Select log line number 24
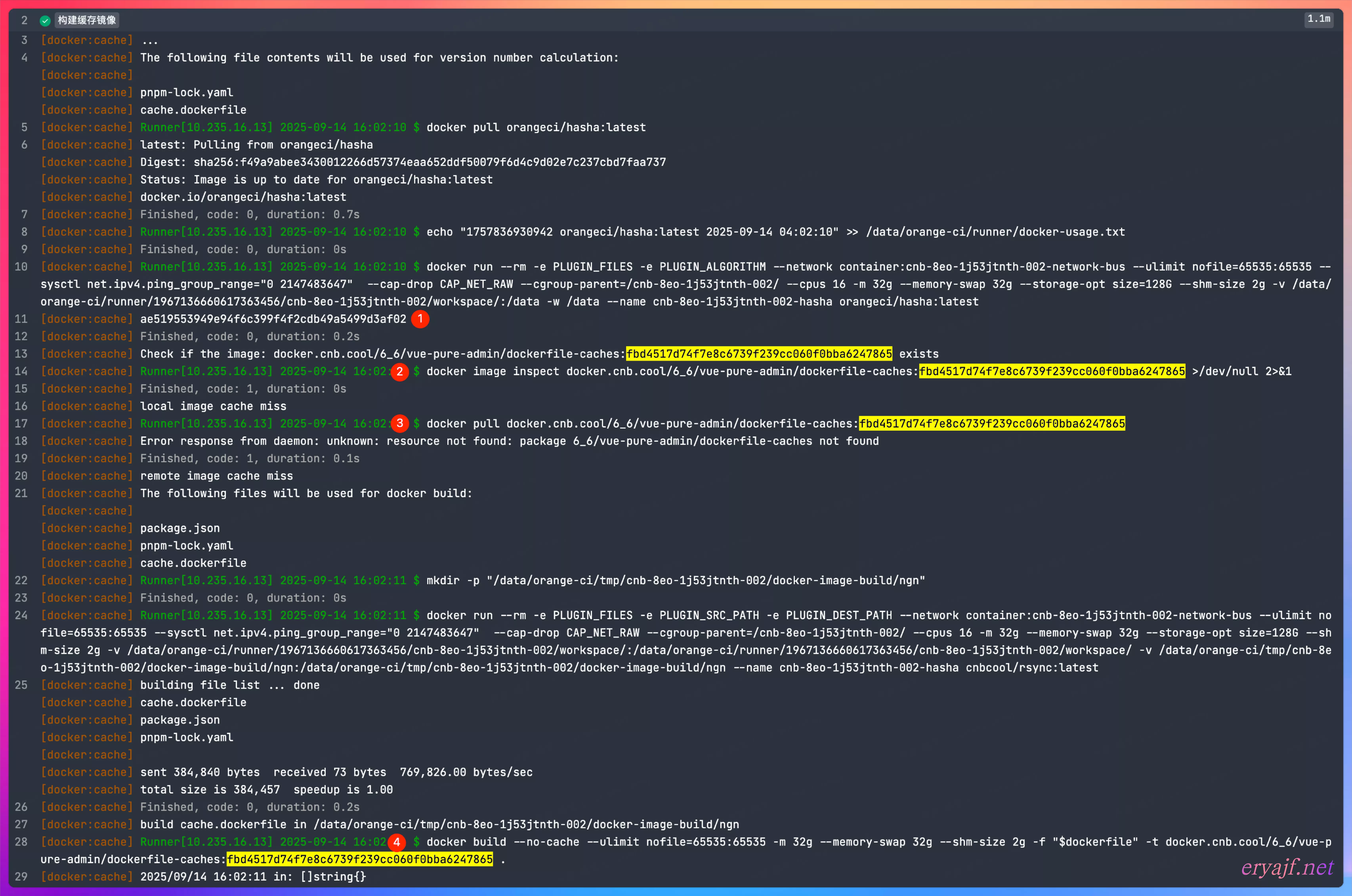 (x=21, y=615)
